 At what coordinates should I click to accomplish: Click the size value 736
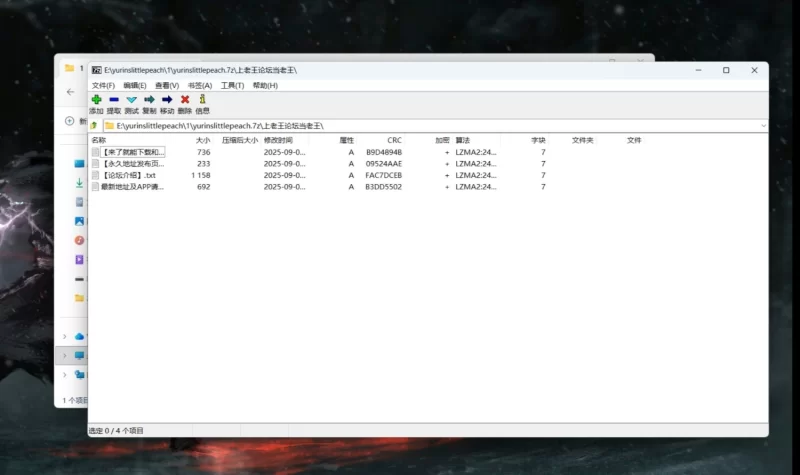204,152
